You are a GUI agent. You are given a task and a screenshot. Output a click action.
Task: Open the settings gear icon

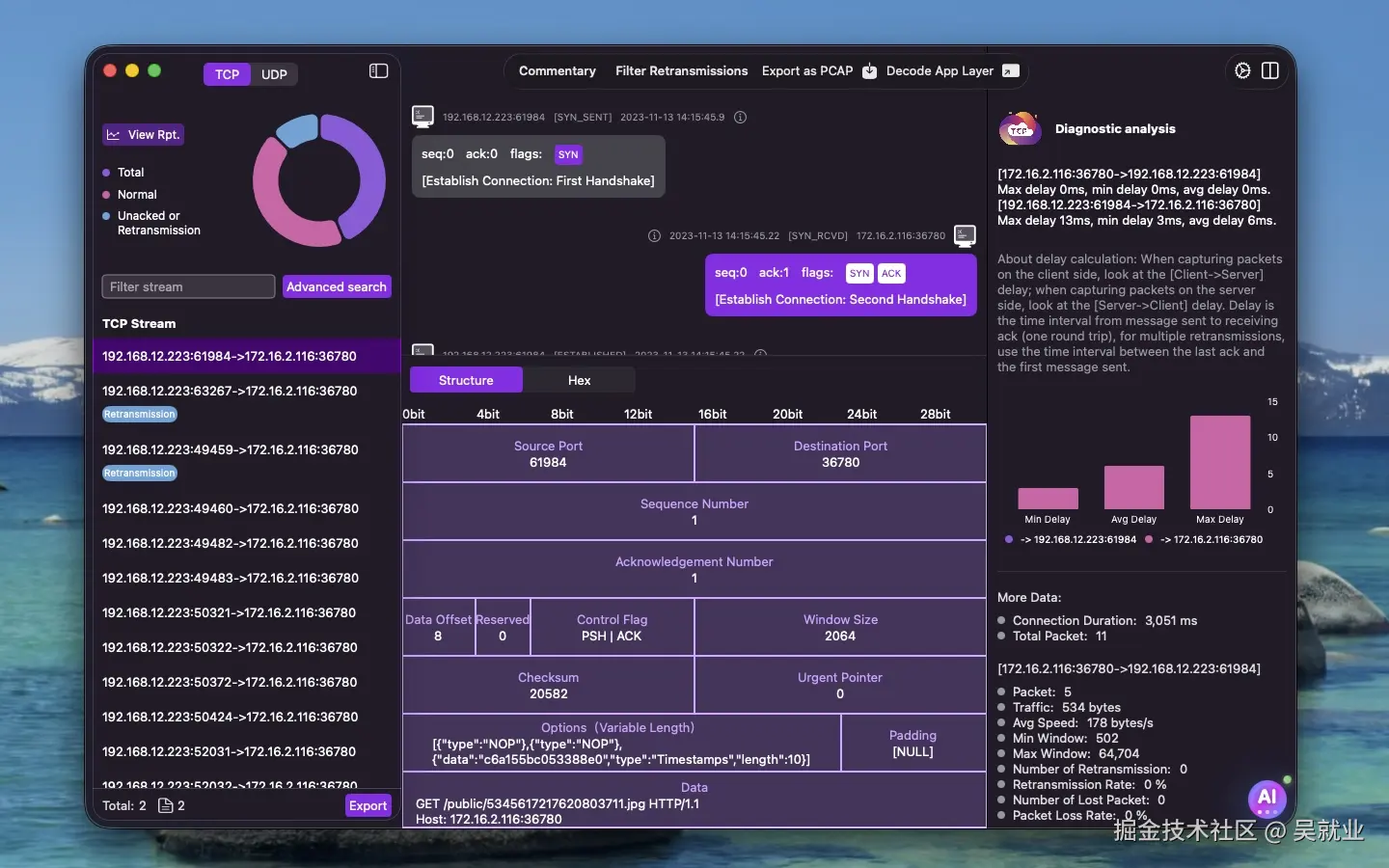(x=1242, y=70)
